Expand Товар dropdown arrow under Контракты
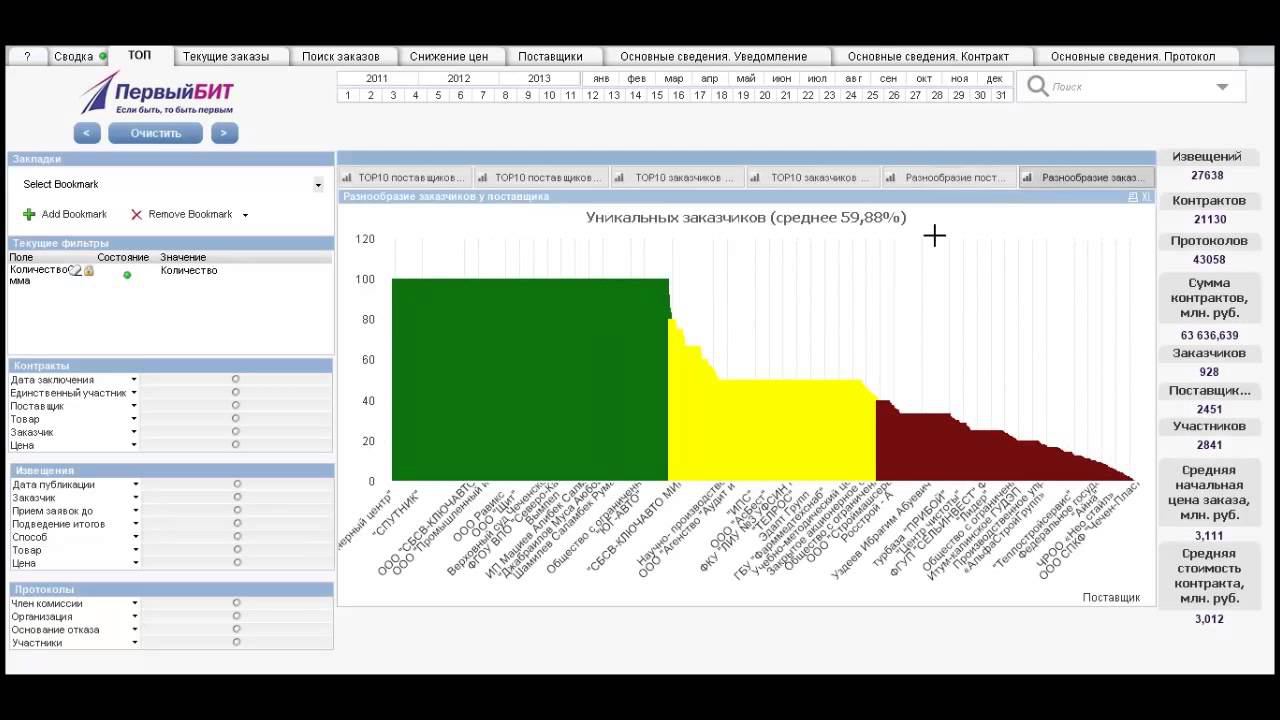Screen dimensions: 1280x720 coord(134,419)
